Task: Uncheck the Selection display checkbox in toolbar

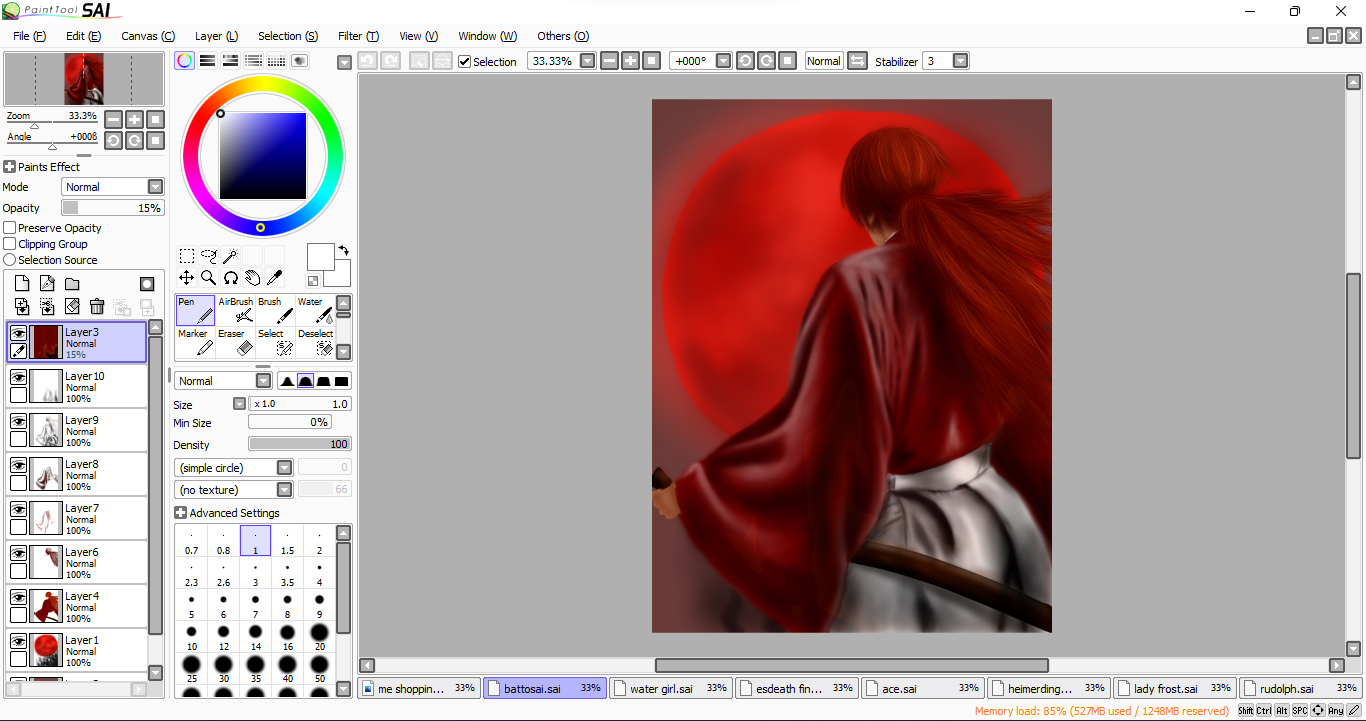Action: (465, 61)
